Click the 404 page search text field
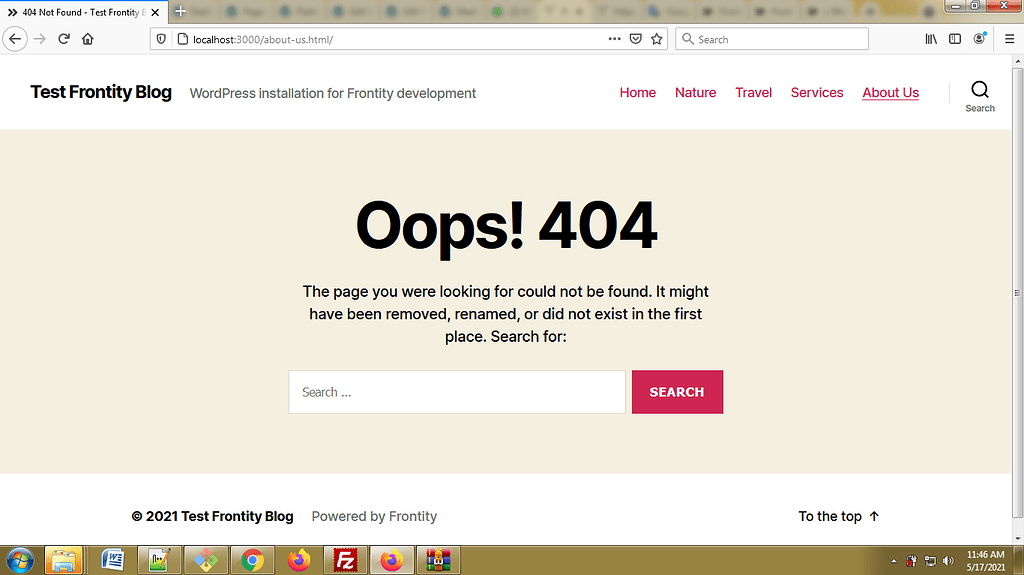1024x575 pixels. click(457, 392)
